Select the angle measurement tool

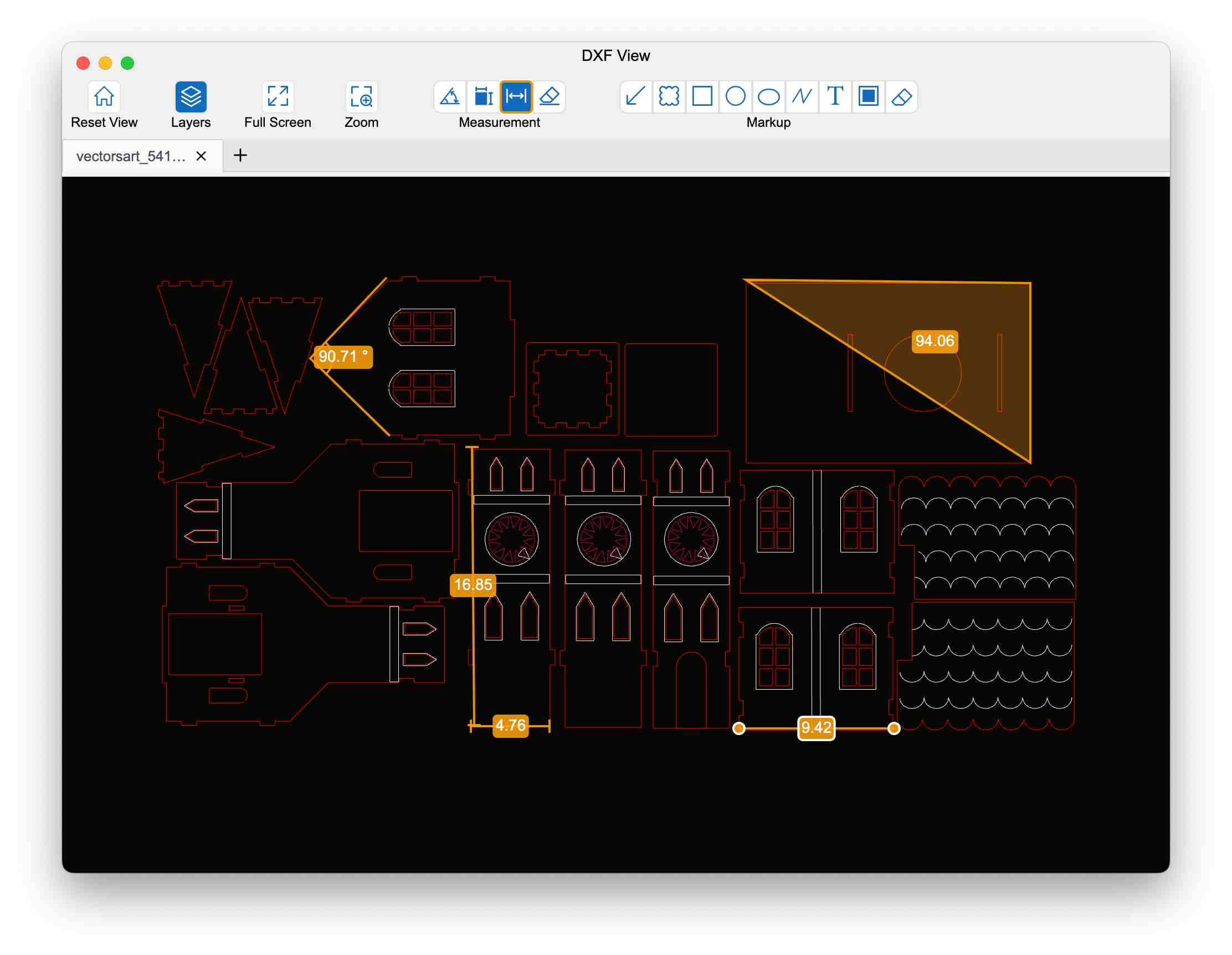coord(450,96)
